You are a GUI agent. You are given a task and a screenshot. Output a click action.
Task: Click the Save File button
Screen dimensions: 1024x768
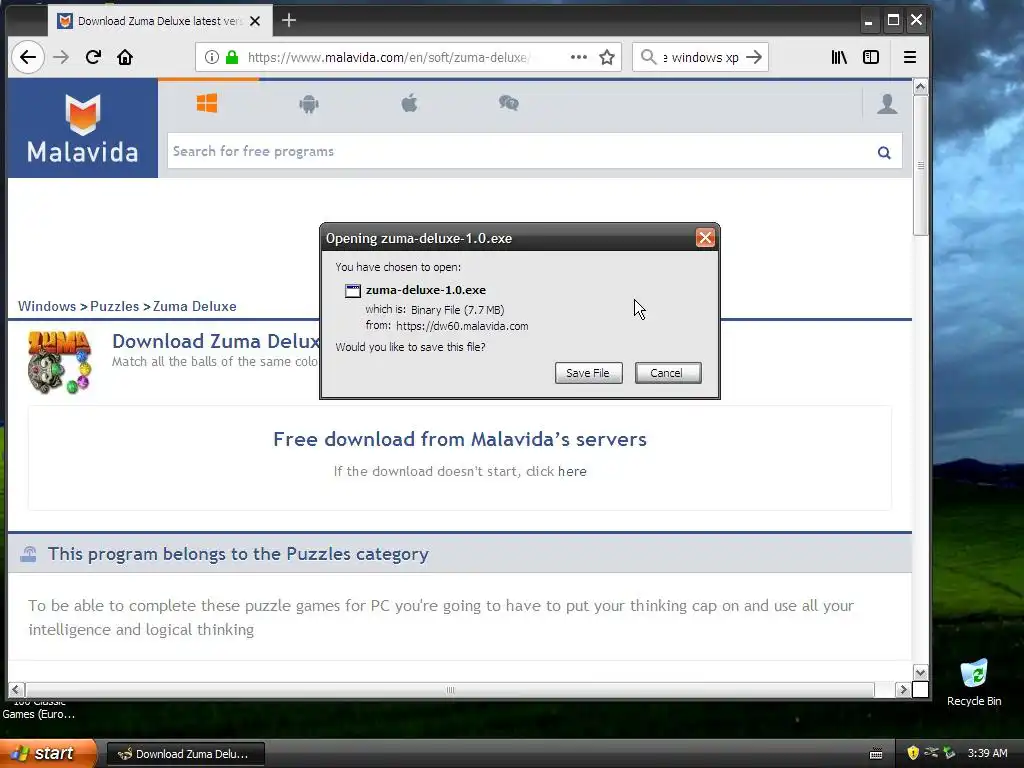pyautogui.click(x=588, y=373)
